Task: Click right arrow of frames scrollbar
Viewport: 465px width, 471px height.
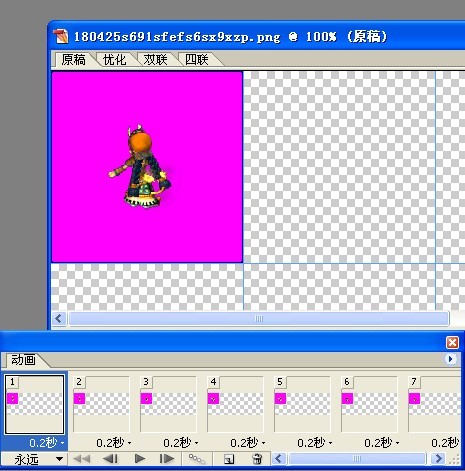Action: 438,459
